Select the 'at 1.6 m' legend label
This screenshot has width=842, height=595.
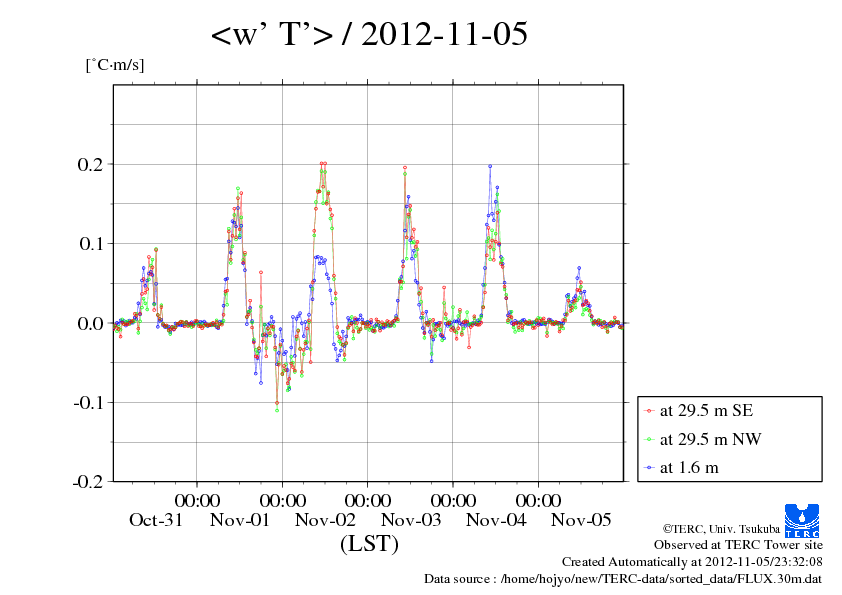pos(689,467)
